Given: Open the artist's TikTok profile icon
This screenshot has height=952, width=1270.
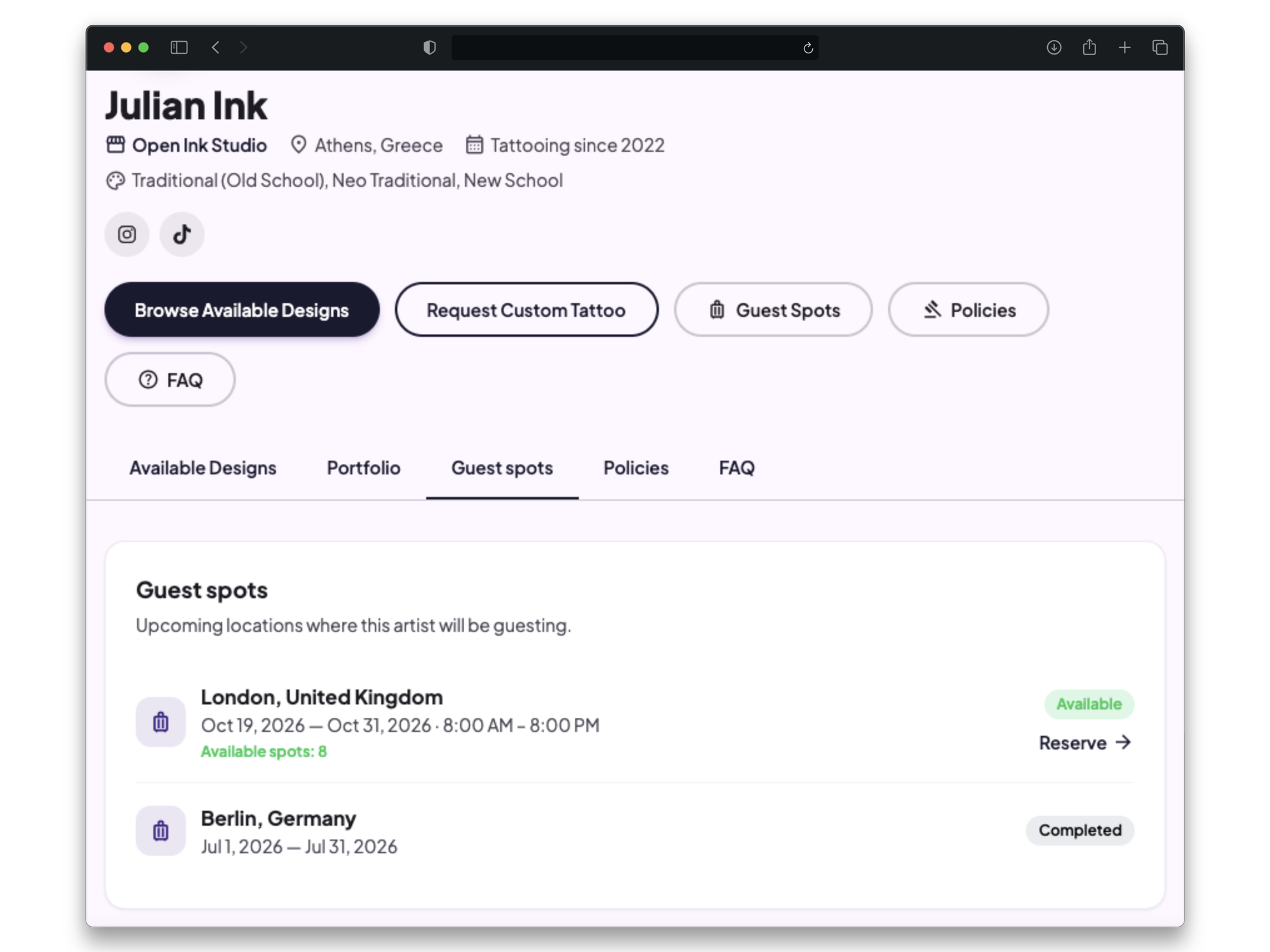Looking at the screenshot, I should coord(182,234).
